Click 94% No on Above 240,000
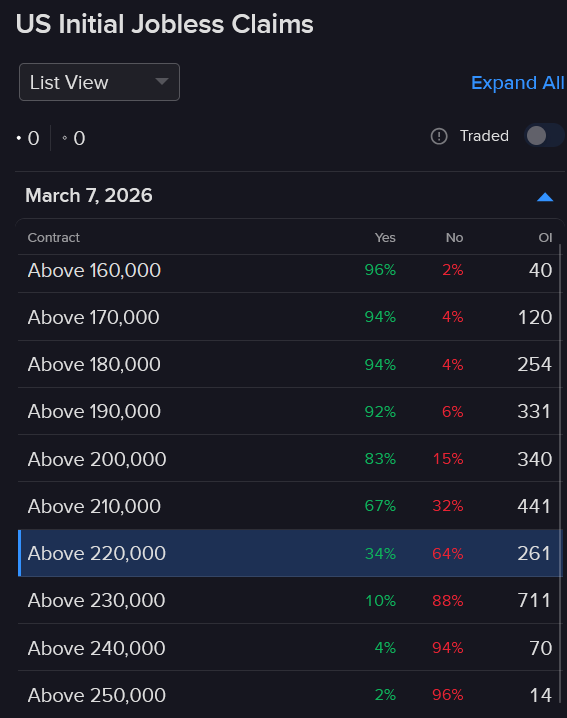Image resolution: width=567 pixels, height=718 pixels. [447, 648]
